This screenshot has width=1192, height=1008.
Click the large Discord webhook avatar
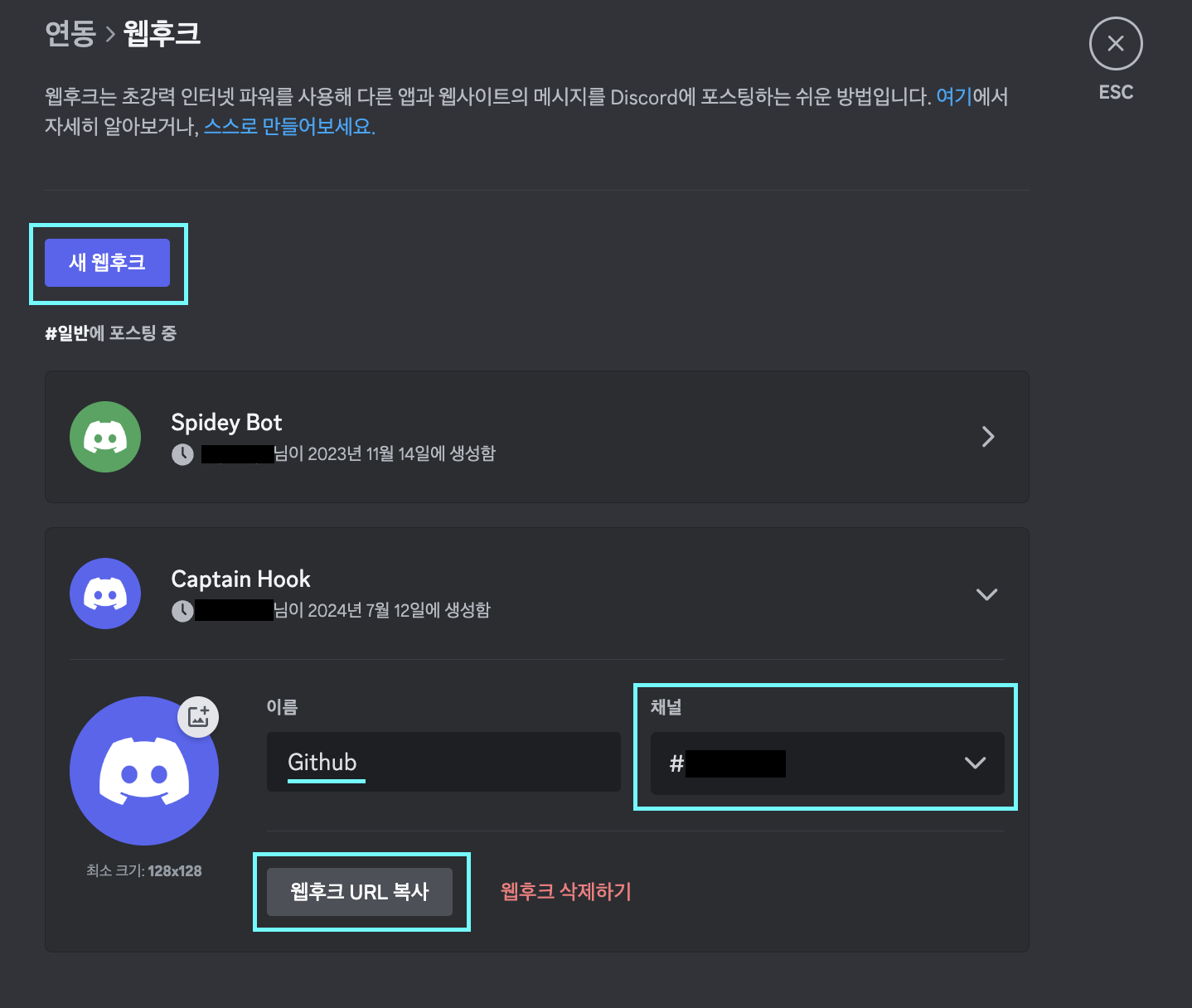click(144, 771)
